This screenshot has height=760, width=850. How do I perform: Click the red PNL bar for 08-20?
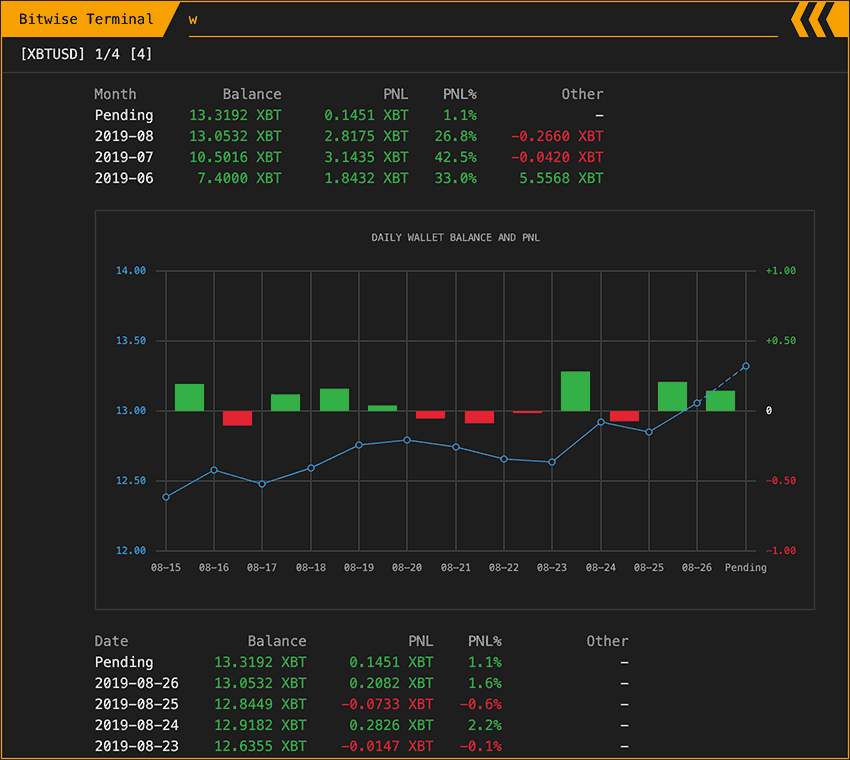pyautogui.click(x=430, y=415)
